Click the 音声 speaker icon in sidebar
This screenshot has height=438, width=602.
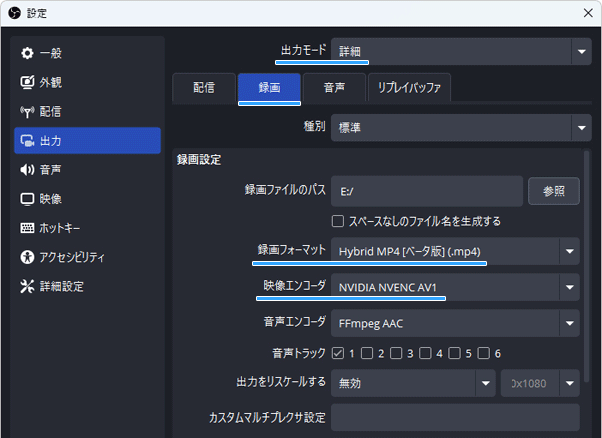pyautogui.click(x=27, y=170)
